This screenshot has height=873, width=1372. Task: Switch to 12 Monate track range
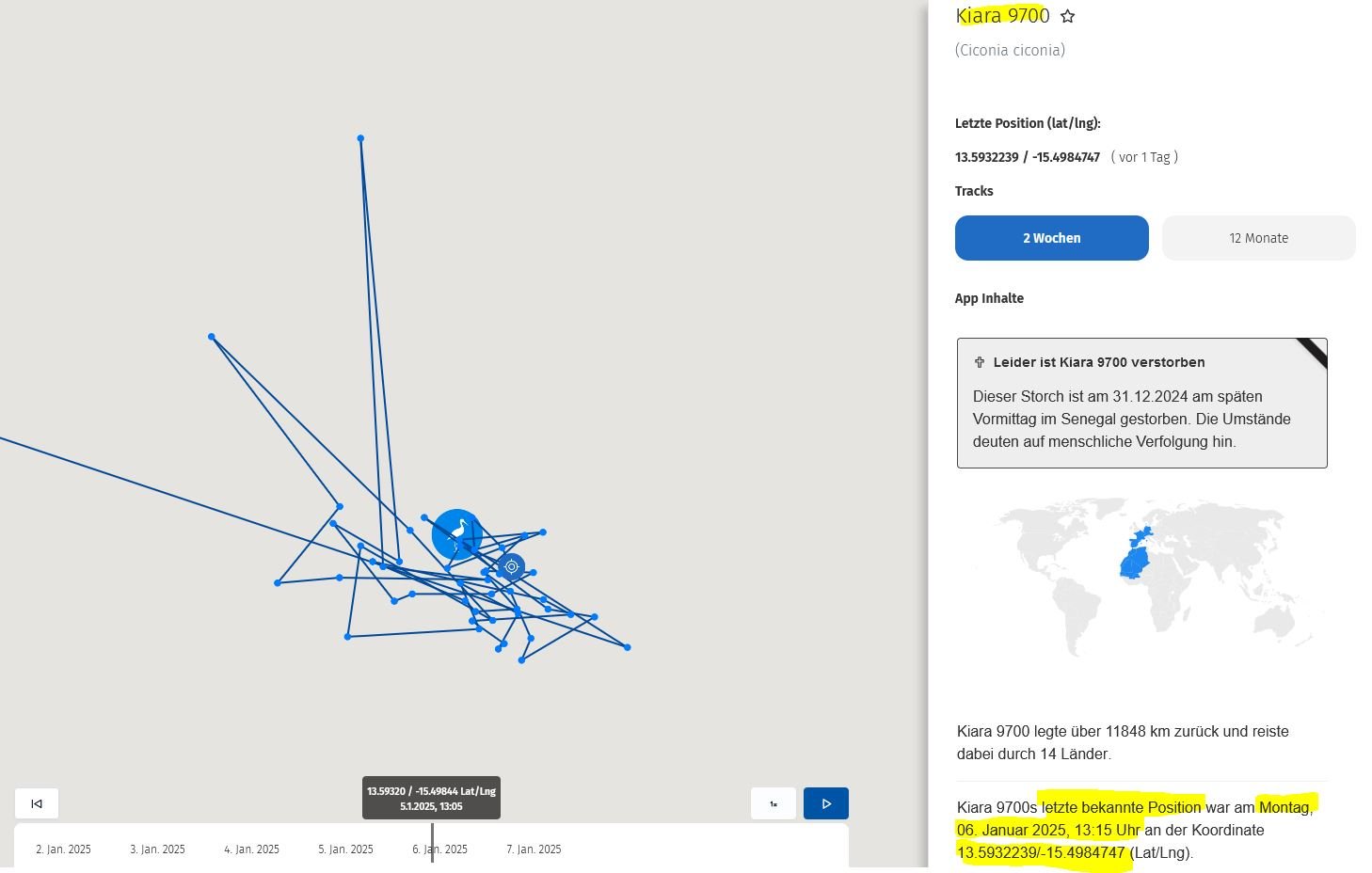(x=1258, y=238)
